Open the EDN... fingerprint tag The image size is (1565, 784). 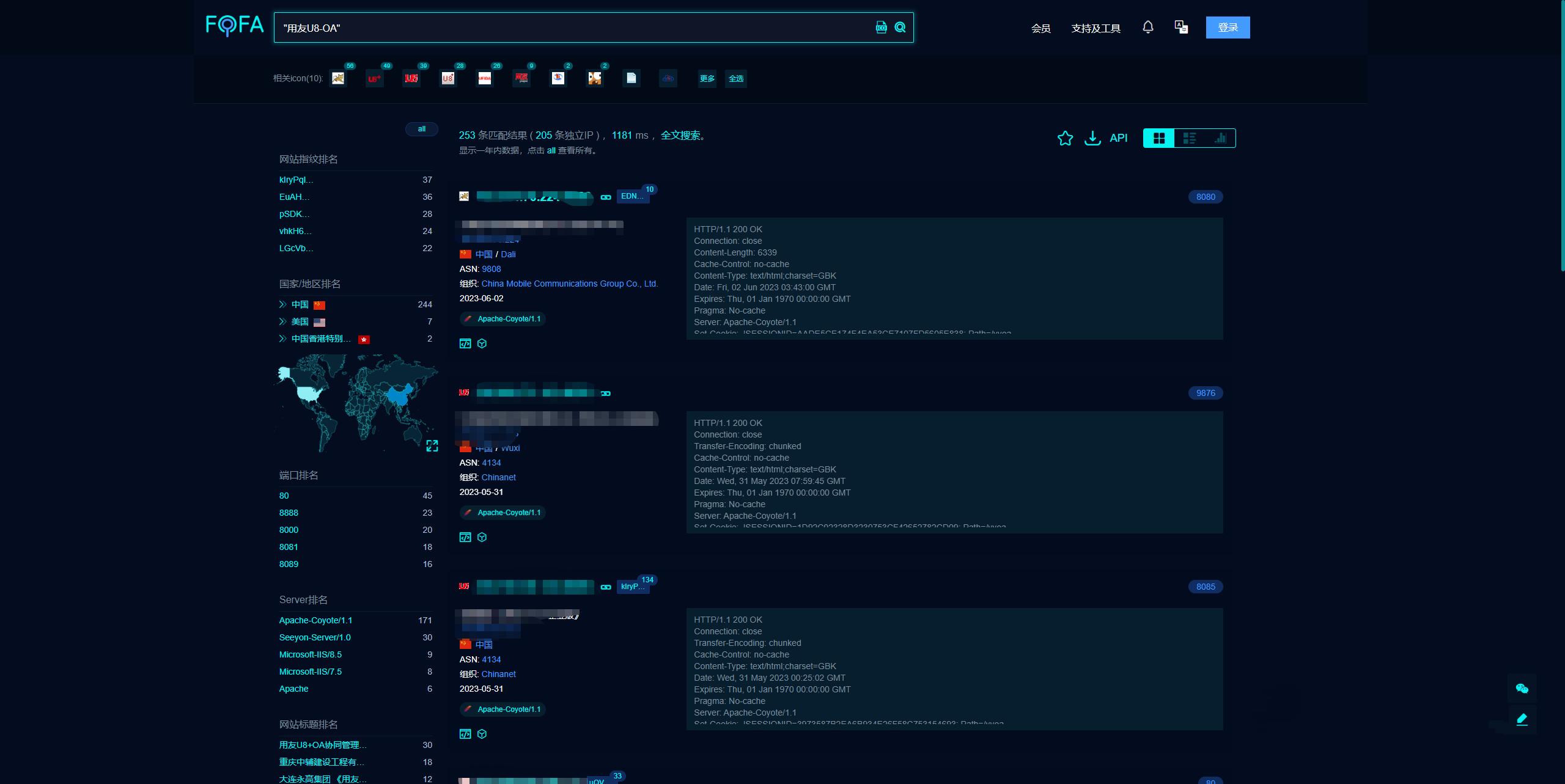tap(632, 196)
